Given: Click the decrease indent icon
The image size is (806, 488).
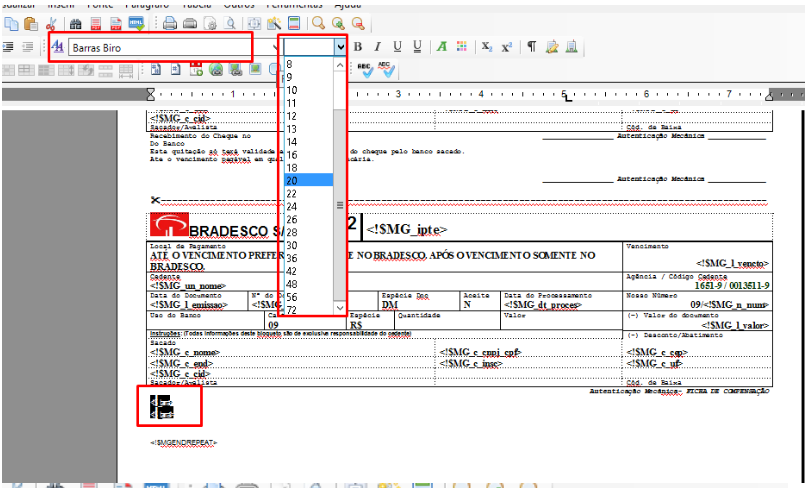Looking at the screenshot, I should pos(28,47).
